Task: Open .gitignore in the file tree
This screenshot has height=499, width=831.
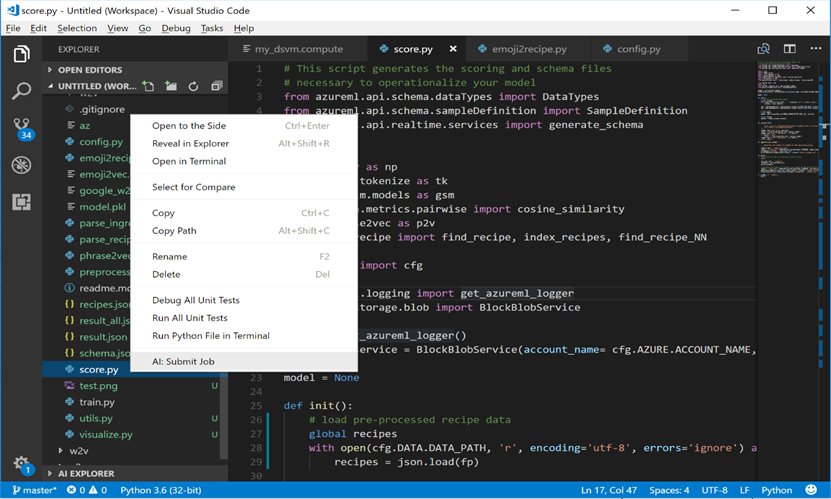Action: point(102,110)
